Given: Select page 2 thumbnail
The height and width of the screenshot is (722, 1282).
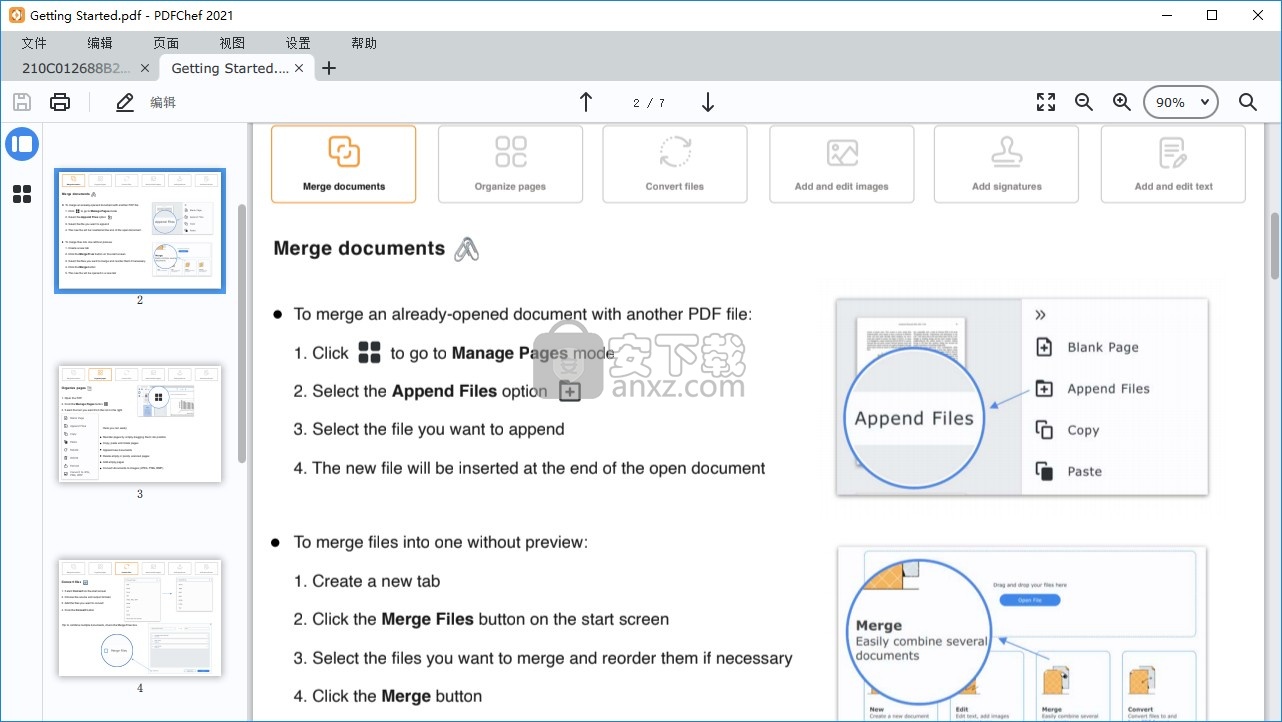Looking at the screenshot, I should click(140, 231).
